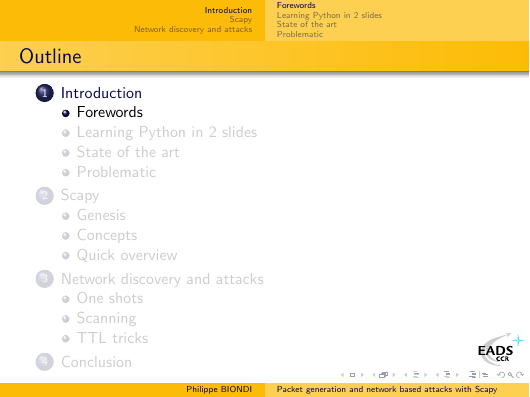Image resolution: width=530 pixels, height=397 pixels.
Task: Click the go back curved arrow icon
Action: click(x=501, y=375)
